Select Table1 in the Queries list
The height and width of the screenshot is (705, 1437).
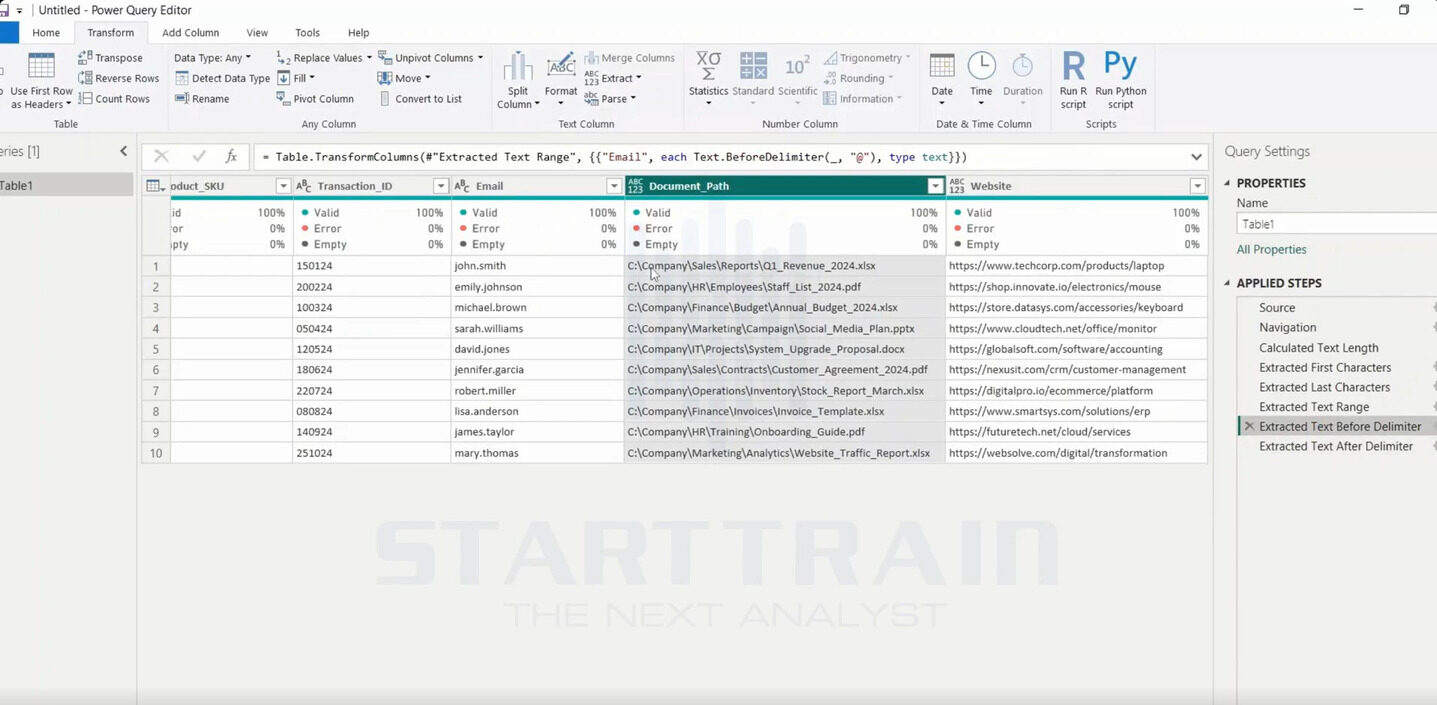tap(66, 186)
